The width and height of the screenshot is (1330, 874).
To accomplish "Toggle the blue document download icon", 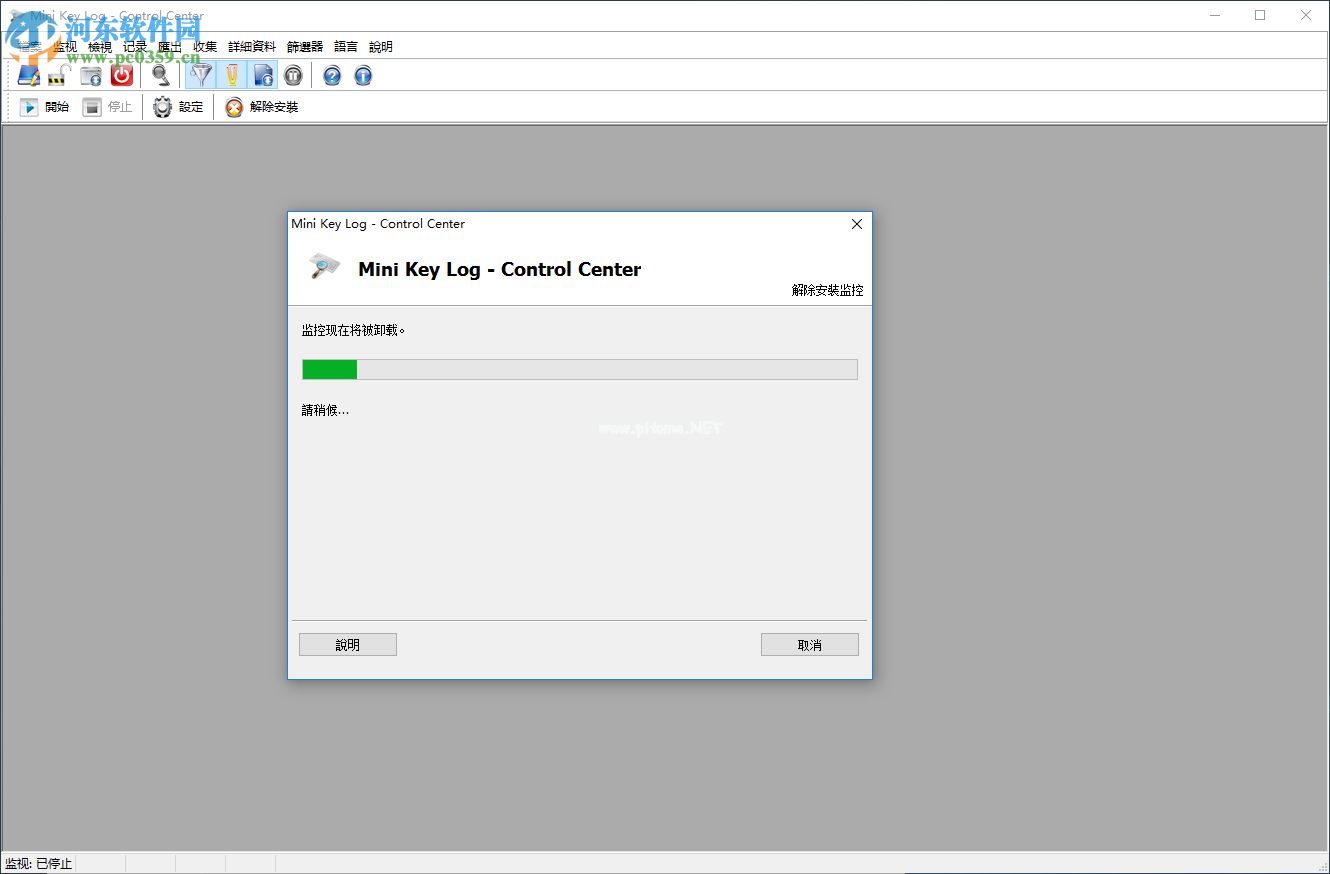I will 263,75.
